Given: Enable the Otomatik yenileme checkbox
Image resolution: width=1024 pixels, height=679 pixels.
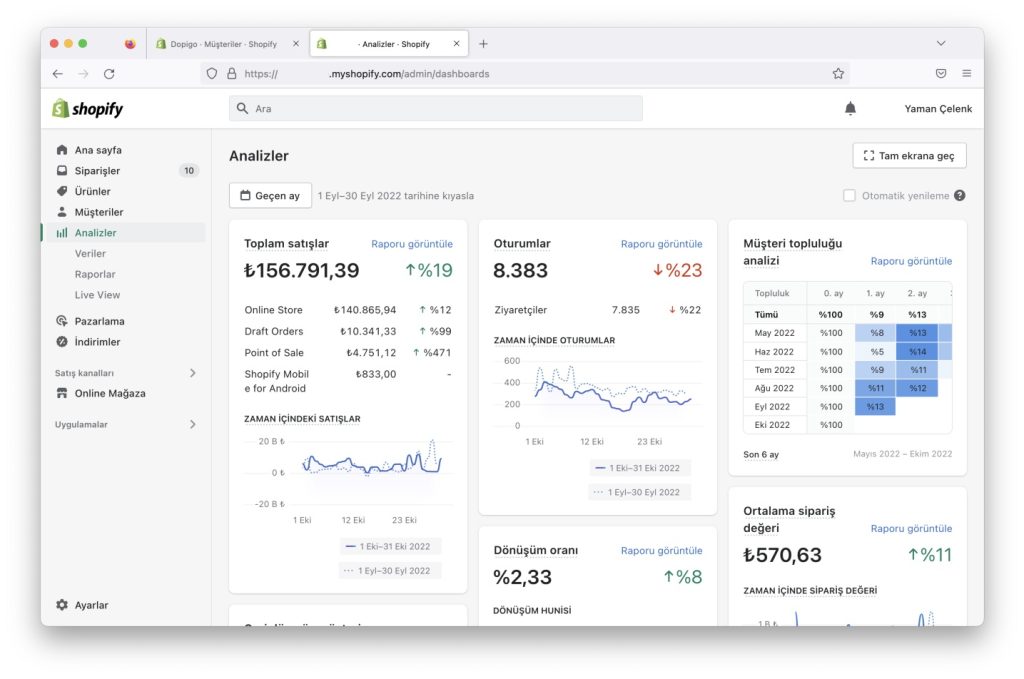Looking at the screenshot, I should [849, 196].
